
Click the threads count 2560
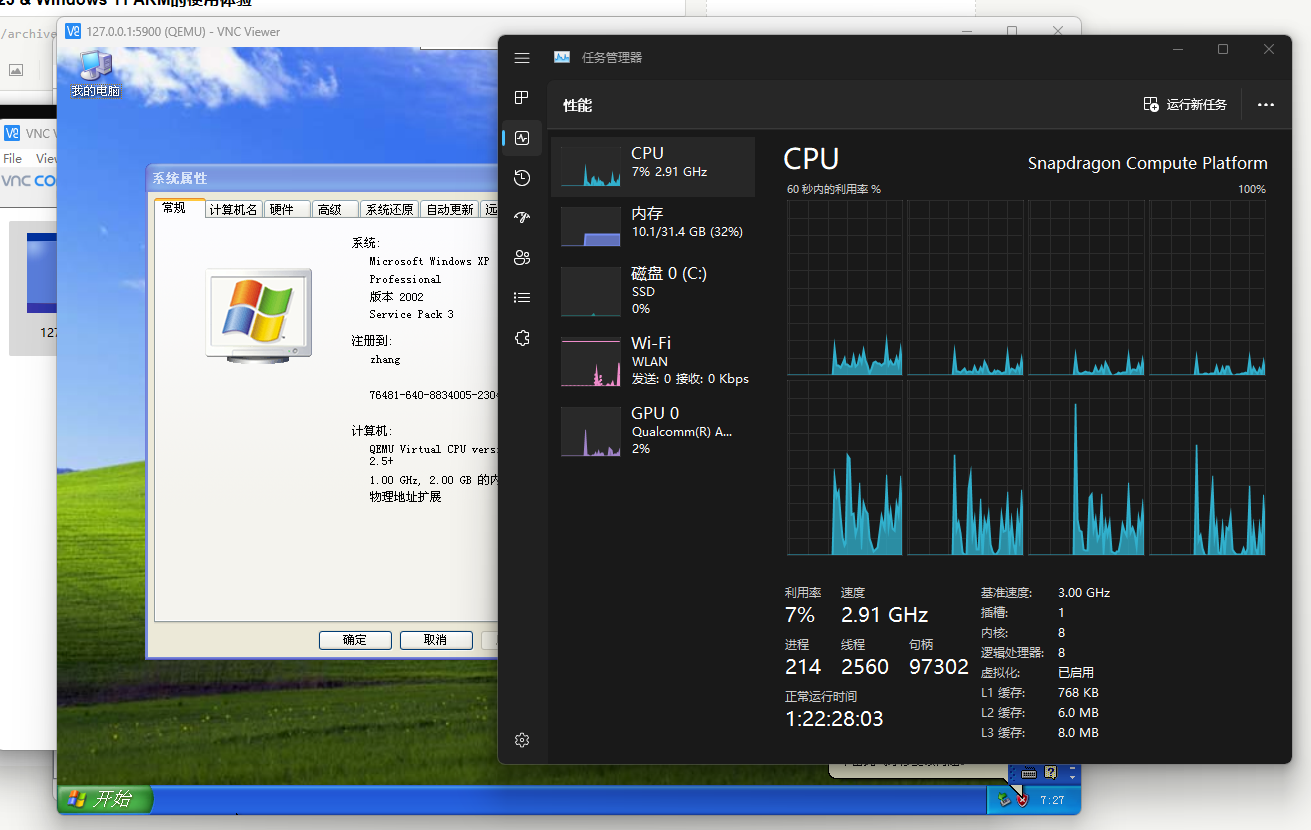pos(865,667)
